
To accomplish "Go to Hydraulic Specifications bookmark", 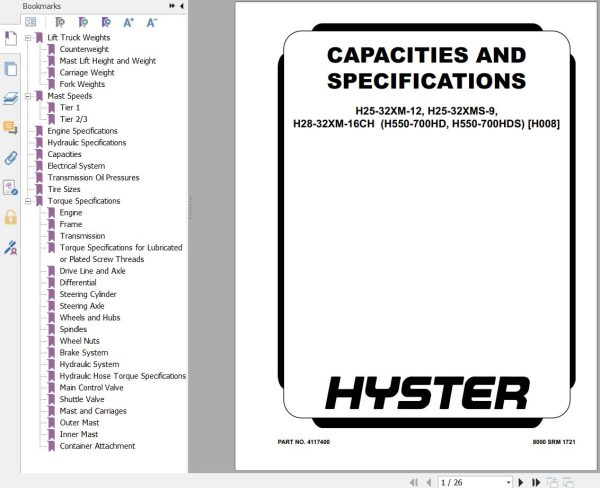I will point(86,142).
